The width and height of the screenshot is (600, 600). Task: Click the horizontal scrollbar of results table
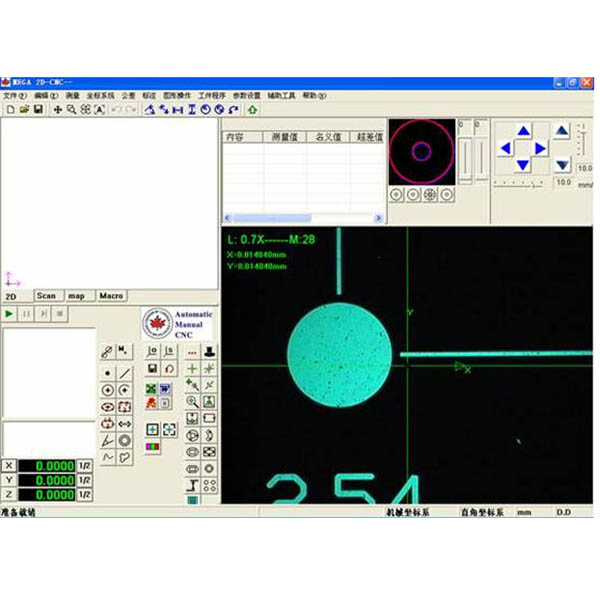pos(302,218)
